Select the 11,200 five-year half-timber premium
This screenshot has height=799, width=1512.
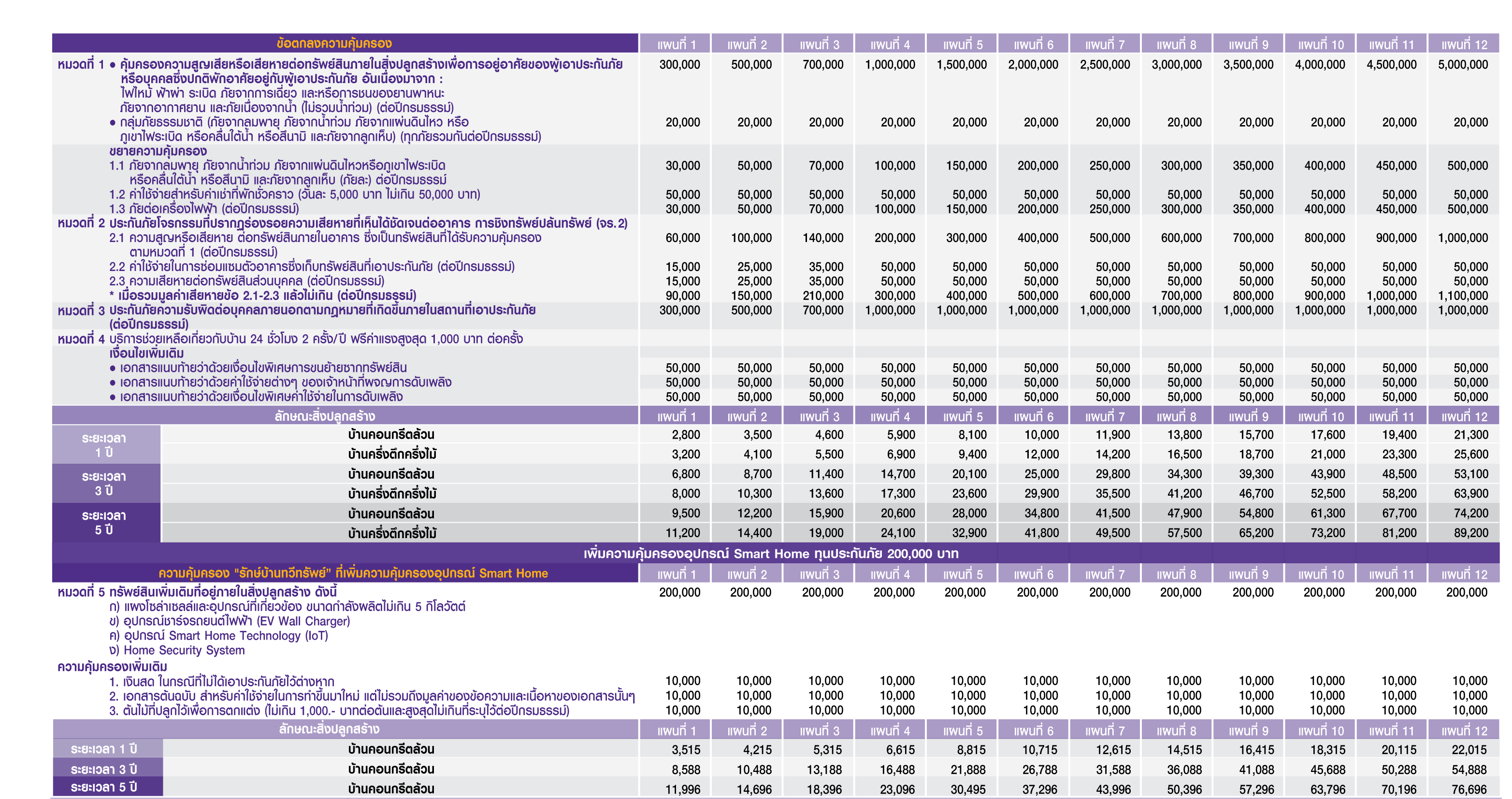pyautogui.click(x=683, y=533)
